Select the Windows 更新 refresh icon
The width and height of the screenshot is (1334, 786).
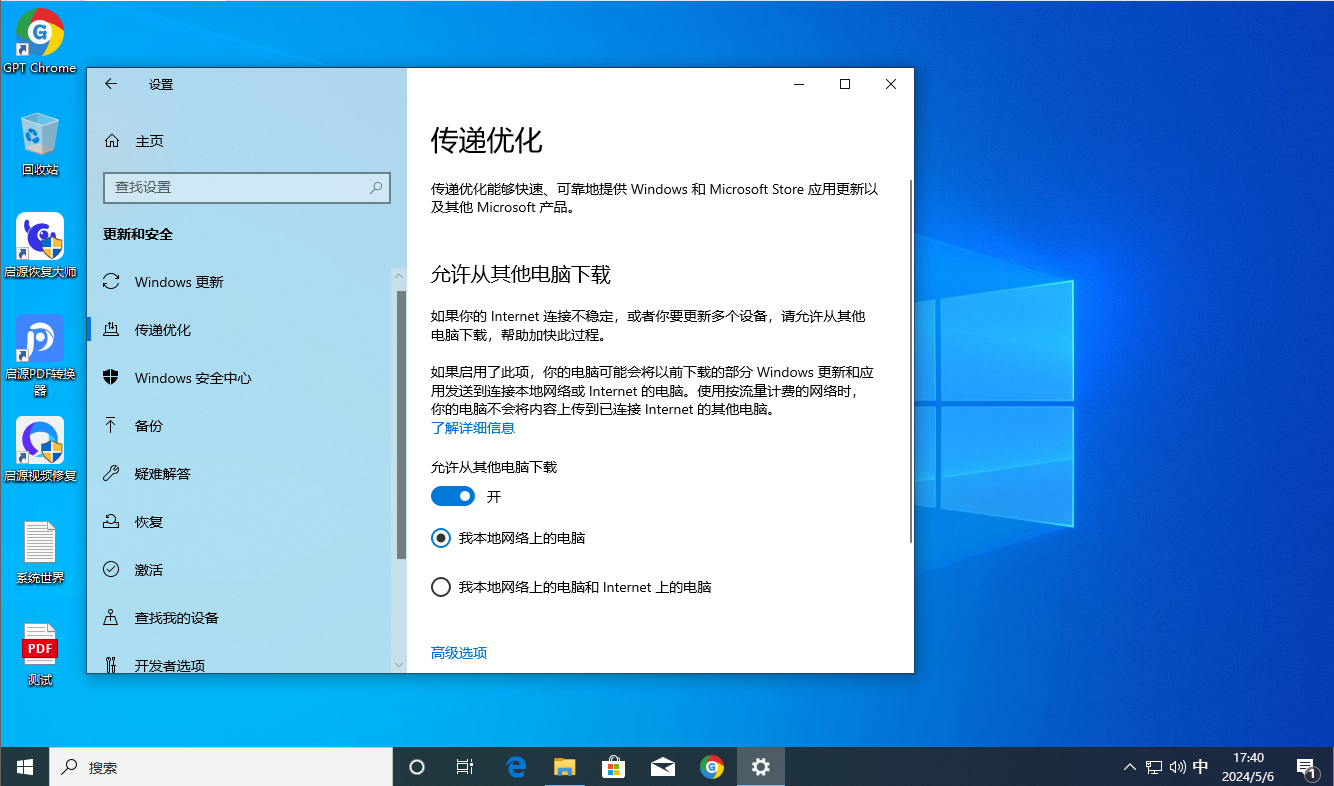pos(112,282)
